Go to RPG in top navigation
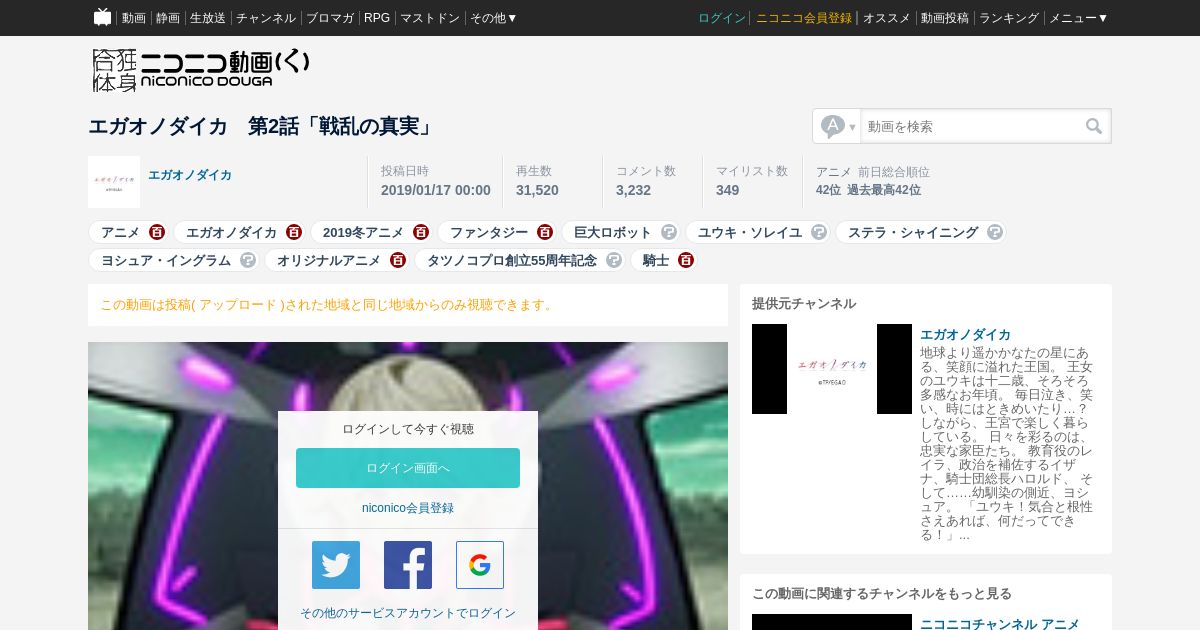The image size is (1200, 630). 377,18
